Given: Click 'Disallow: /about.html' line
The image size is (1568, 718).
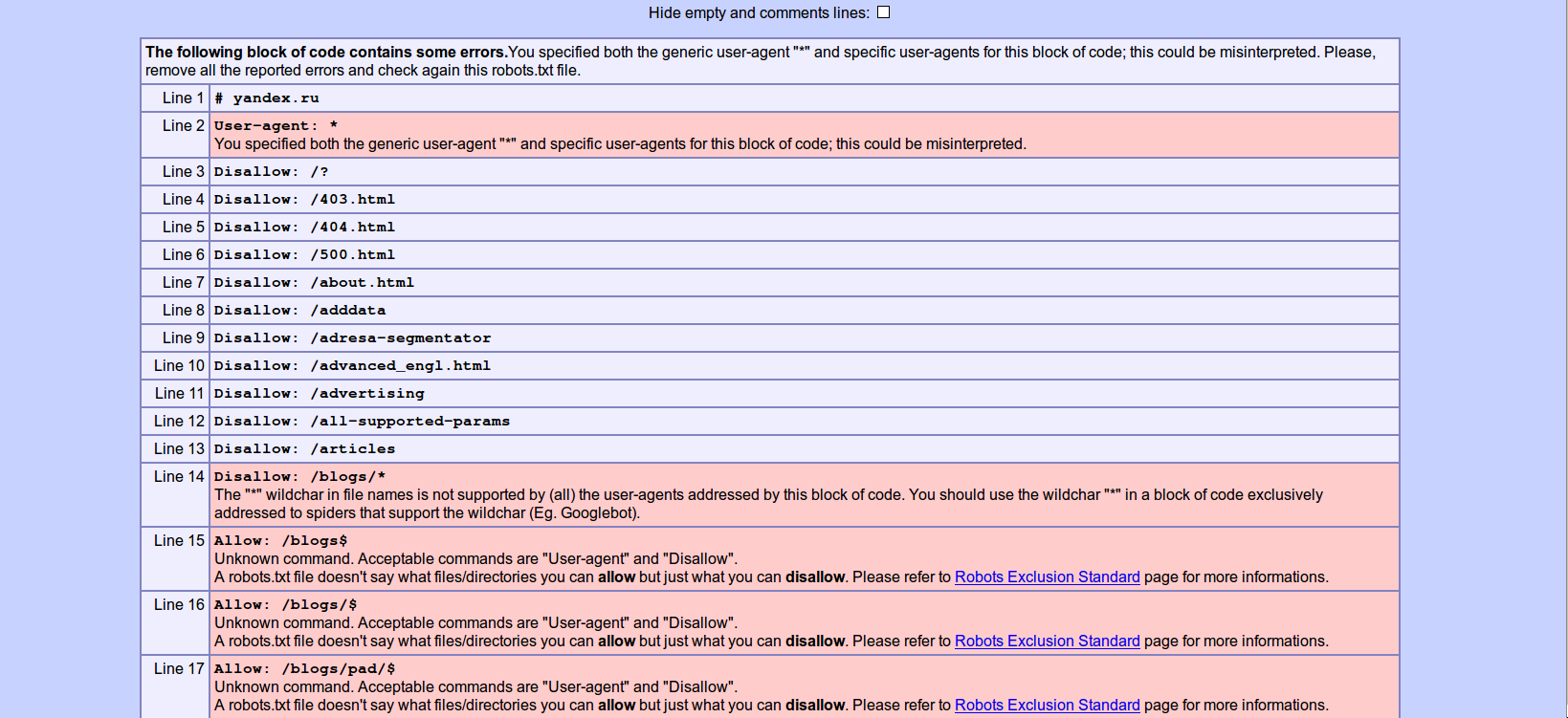Looking at the screenshot, I should pos(314,283).
